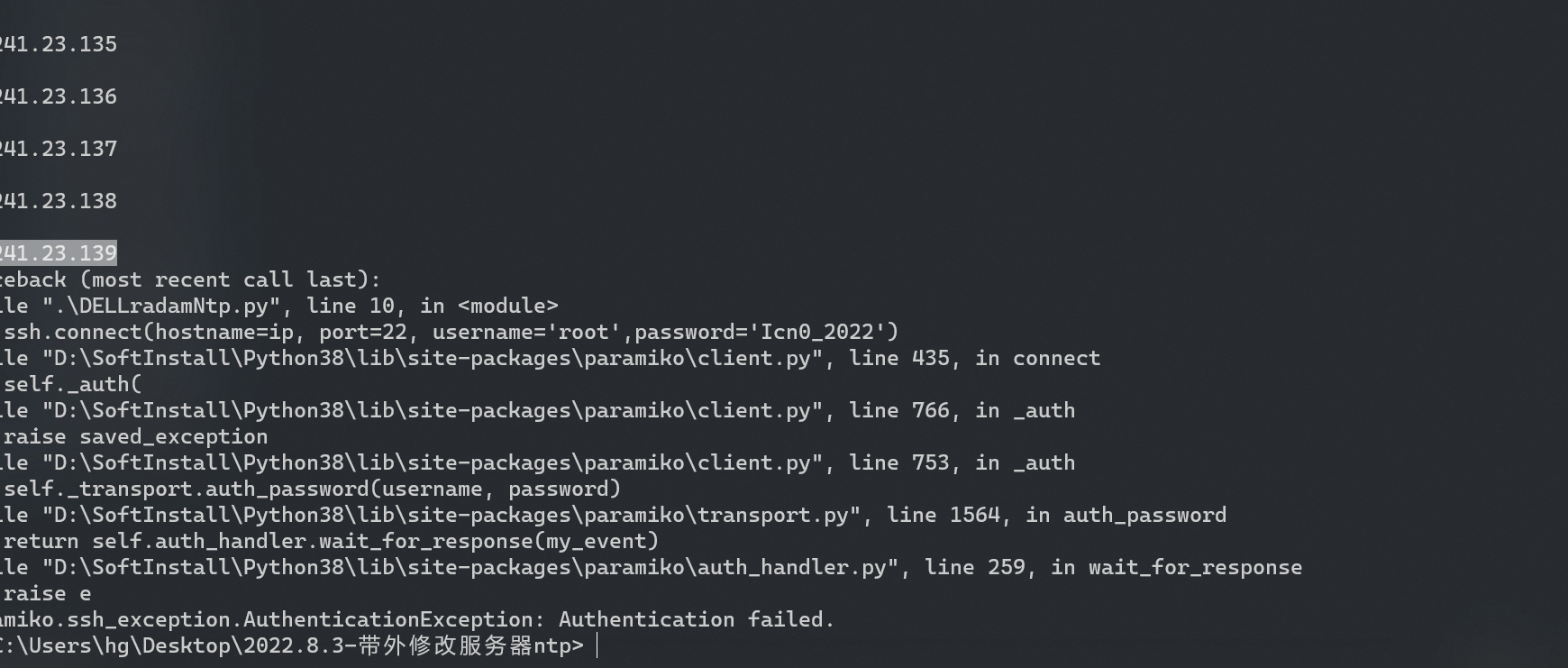Click the ssh.connect(hostname=ip...) code line
The image size is (1568, 668).
point(451,332)
